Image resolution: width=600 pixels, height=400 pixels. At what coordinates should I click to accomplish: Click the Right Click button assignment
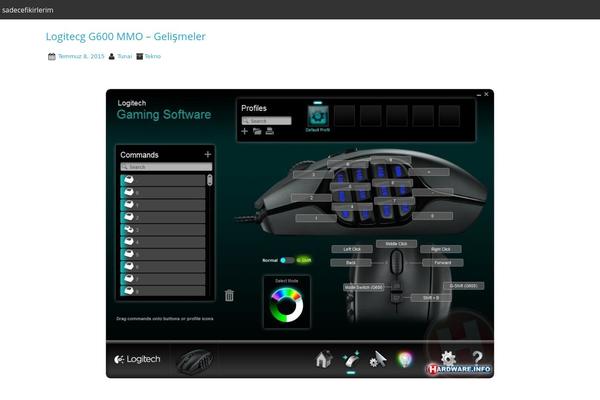[x=441, y=249]
